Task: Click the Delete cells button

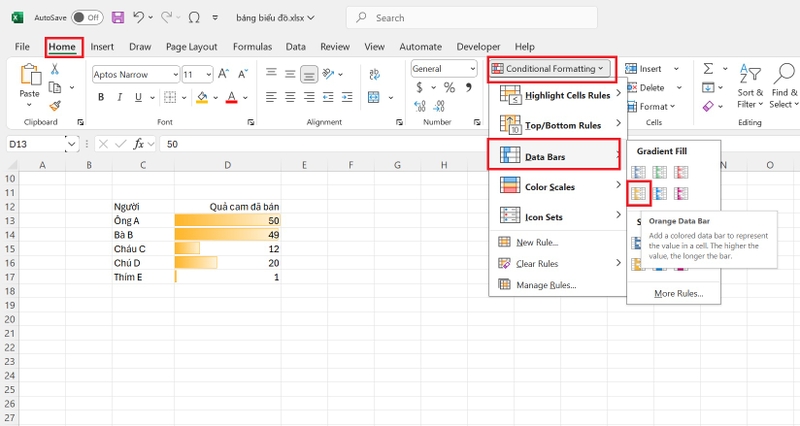Action: tap(646, 88)
